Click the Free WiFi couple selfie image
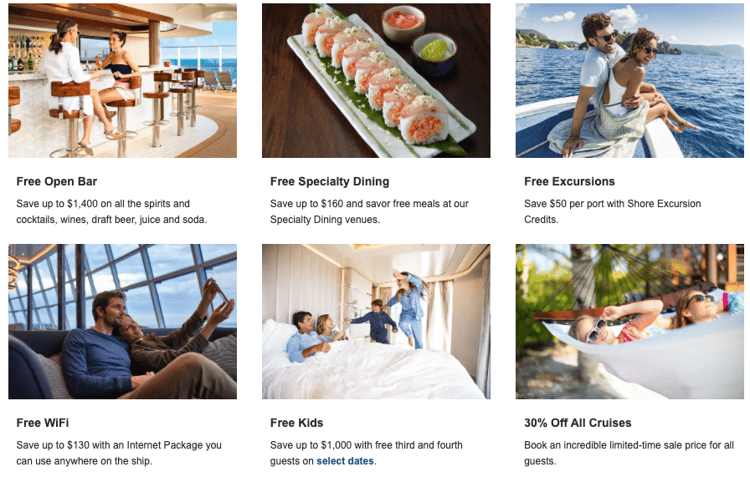The height and width of the screenshot is (477, 750). point(122,322)
